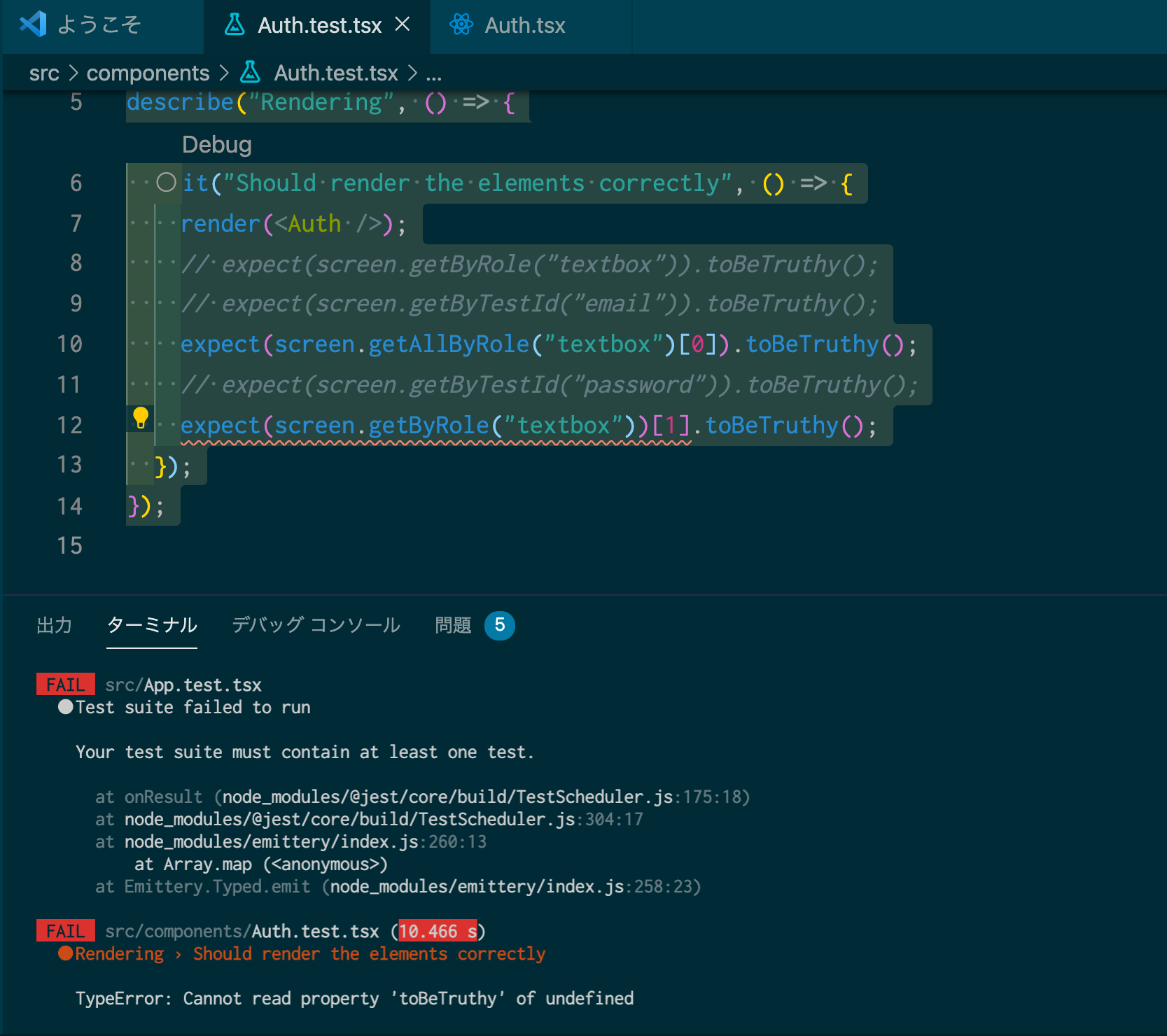This screenshot has width=1167, height=1036.
Task: Click the TestScheduler.js:175:18 stack trace line
Action: click(x=423, y=797)
